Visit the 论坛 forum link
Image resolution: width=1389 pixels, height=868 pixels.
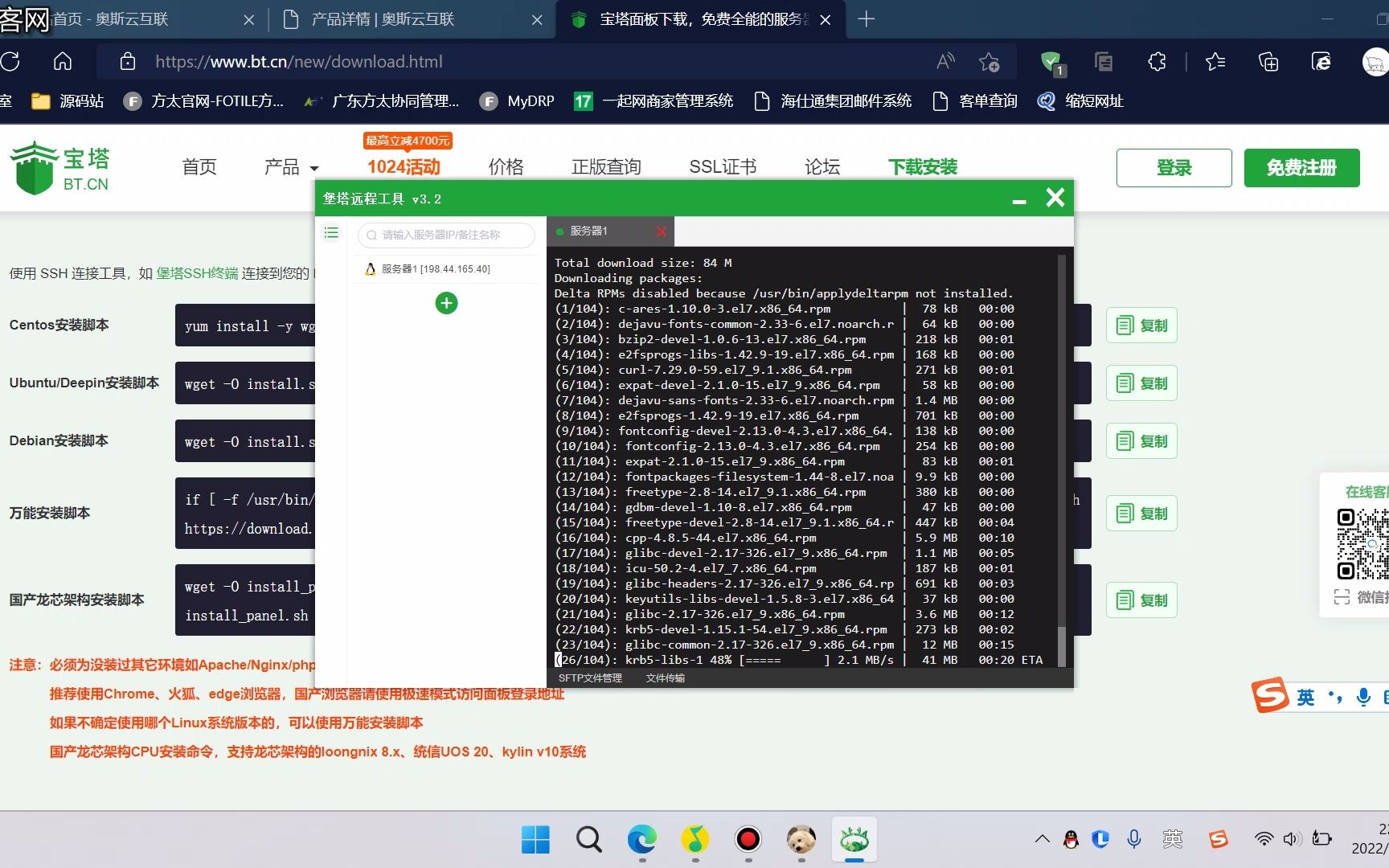point(822,167)
